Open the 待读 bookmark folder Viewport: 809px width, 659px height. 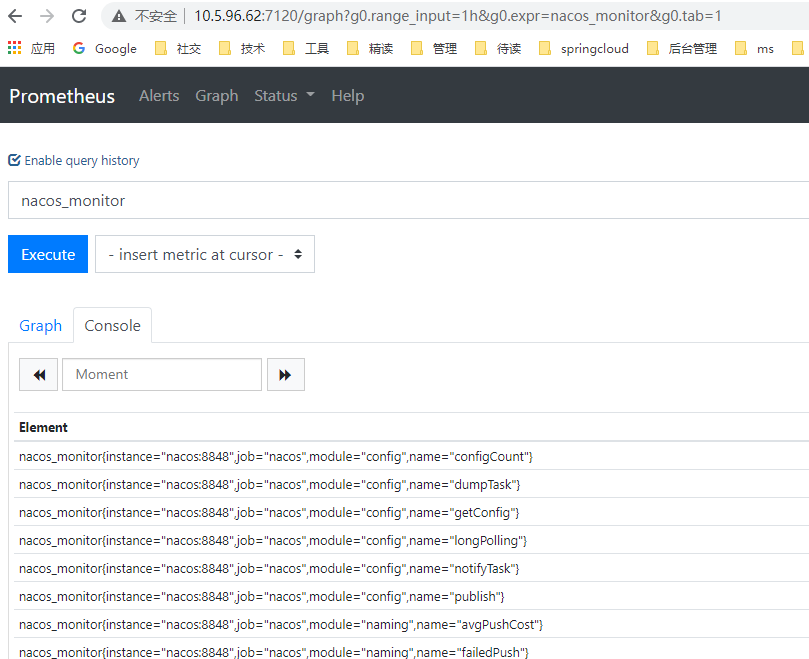coord(497,49)
